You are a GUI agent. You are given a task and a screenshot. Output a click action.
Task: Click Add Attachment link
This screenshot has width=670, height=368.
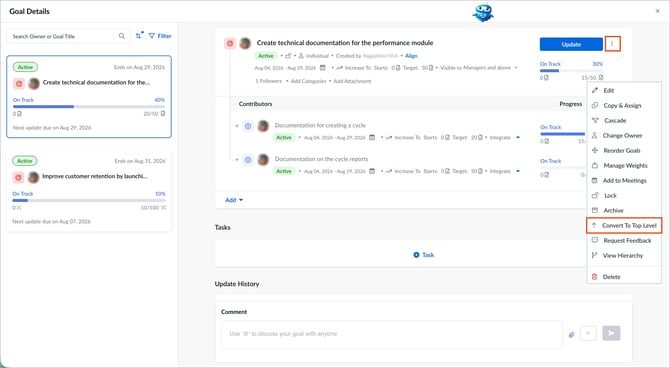[x=352, y=81]
